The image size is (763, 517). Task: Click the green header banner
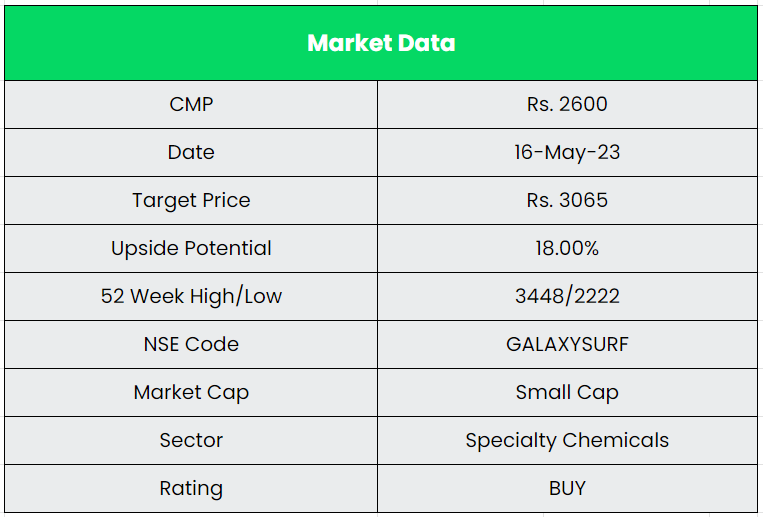click(600, 43)
